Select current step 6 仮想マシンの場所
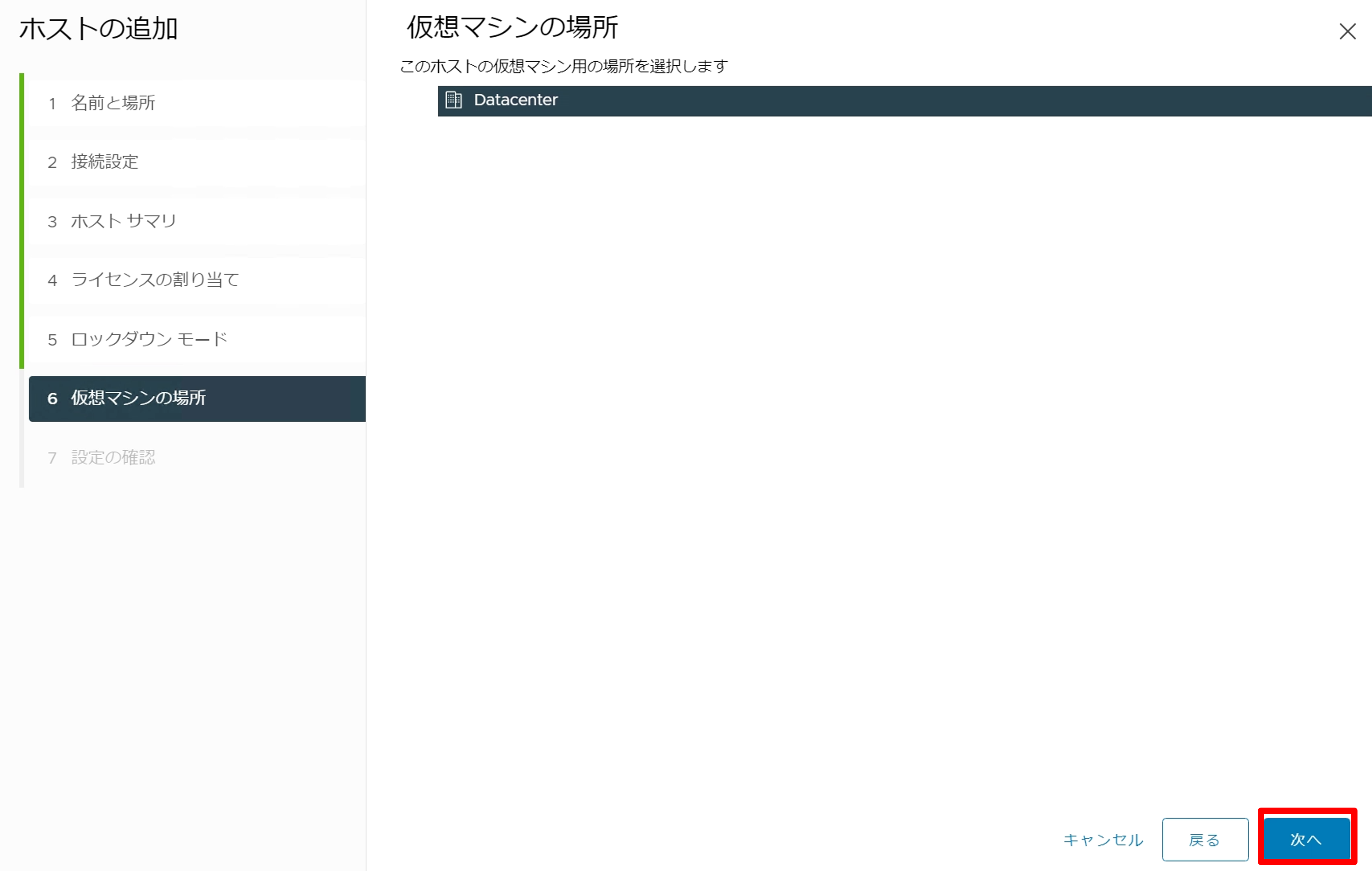This screenshot has height=871, width=1372. (x=139, y=398)
